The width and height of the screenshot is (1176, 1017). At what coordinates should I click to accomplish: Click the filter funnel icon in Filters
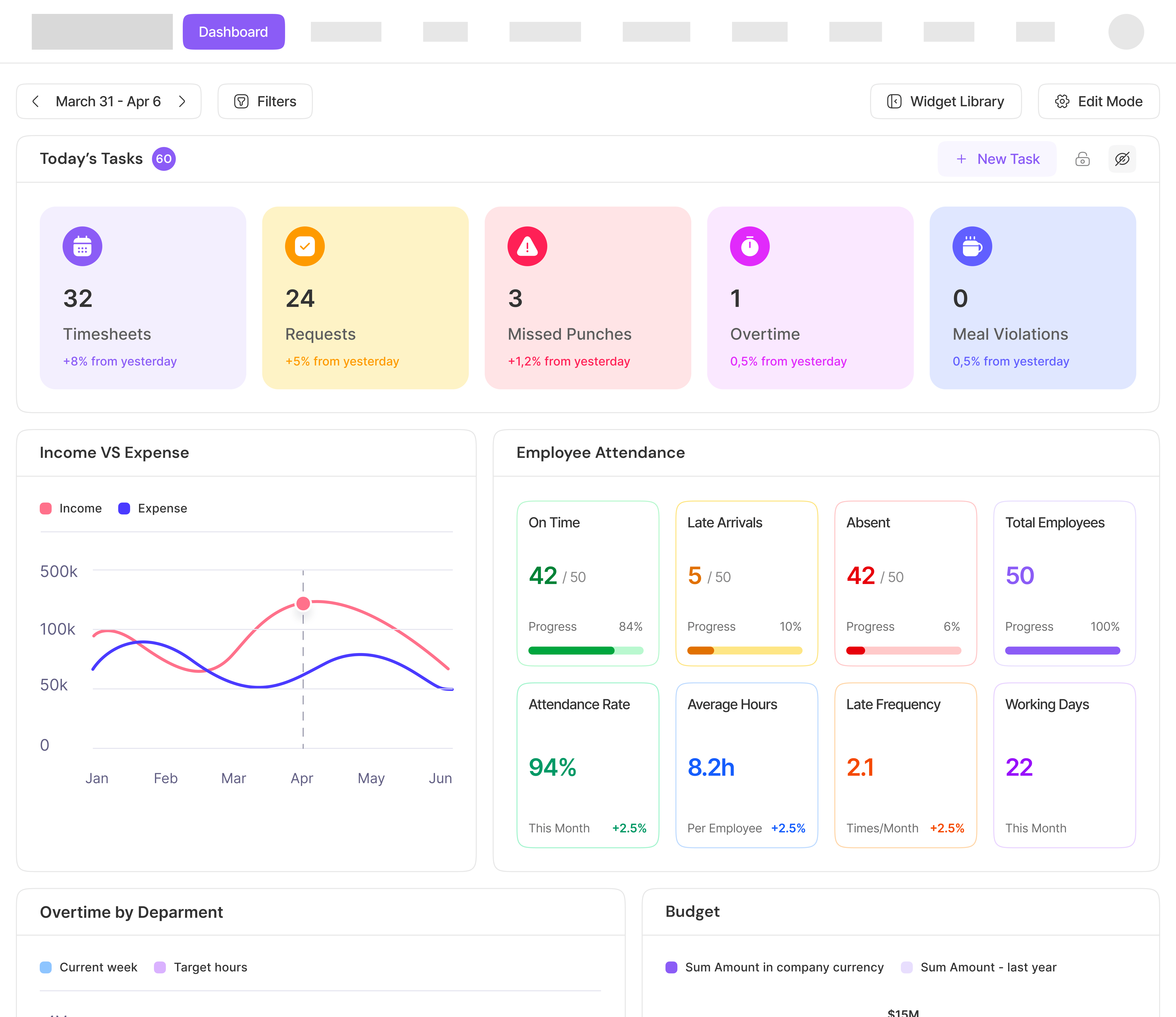click(241, 101)
